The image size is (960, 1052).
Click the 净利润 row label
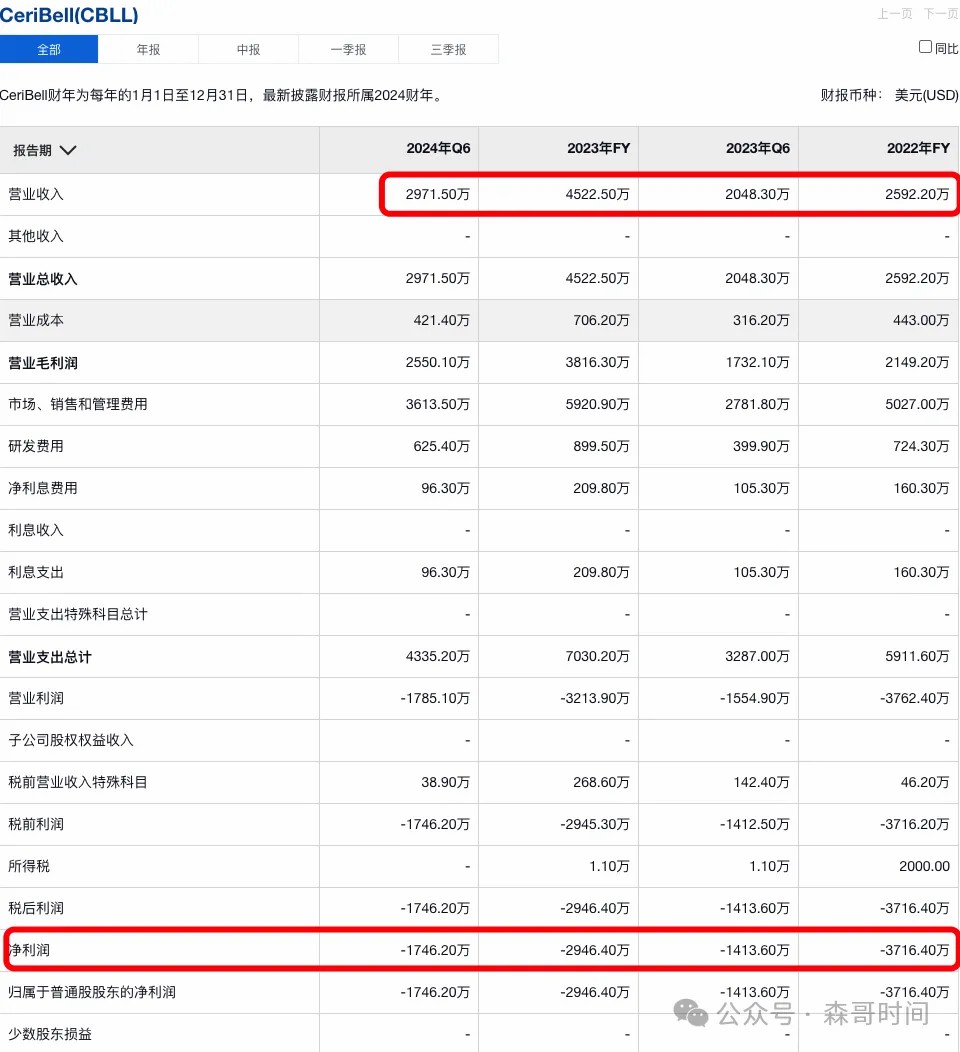pos(29,951)
